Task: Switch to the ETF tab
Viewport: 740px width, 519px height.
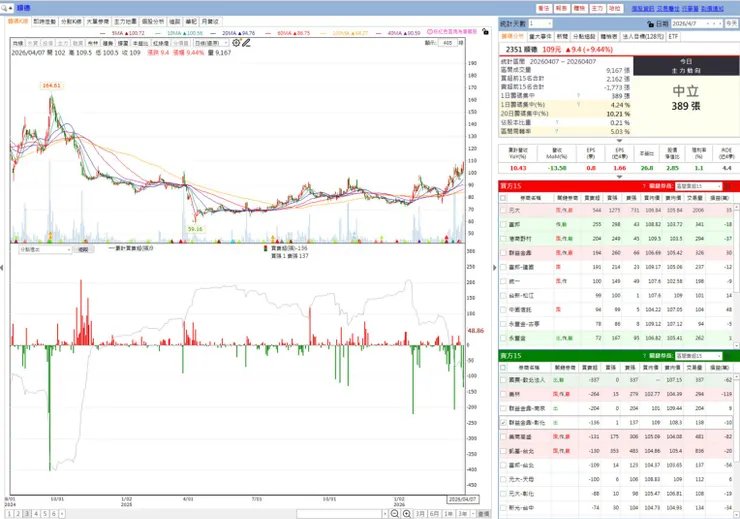Action: click(673, 36)
